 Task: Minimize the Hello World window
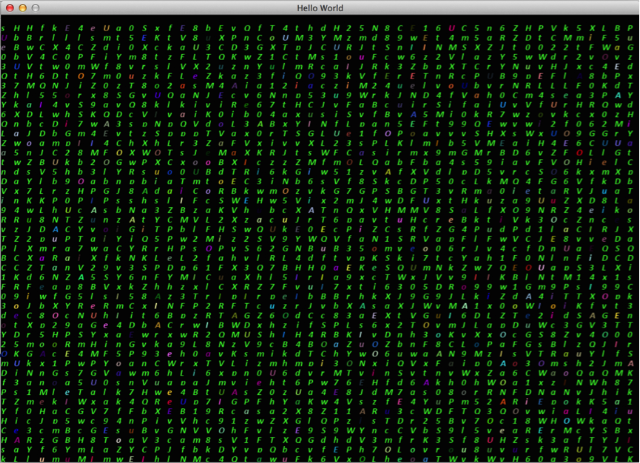coord(23,8)
